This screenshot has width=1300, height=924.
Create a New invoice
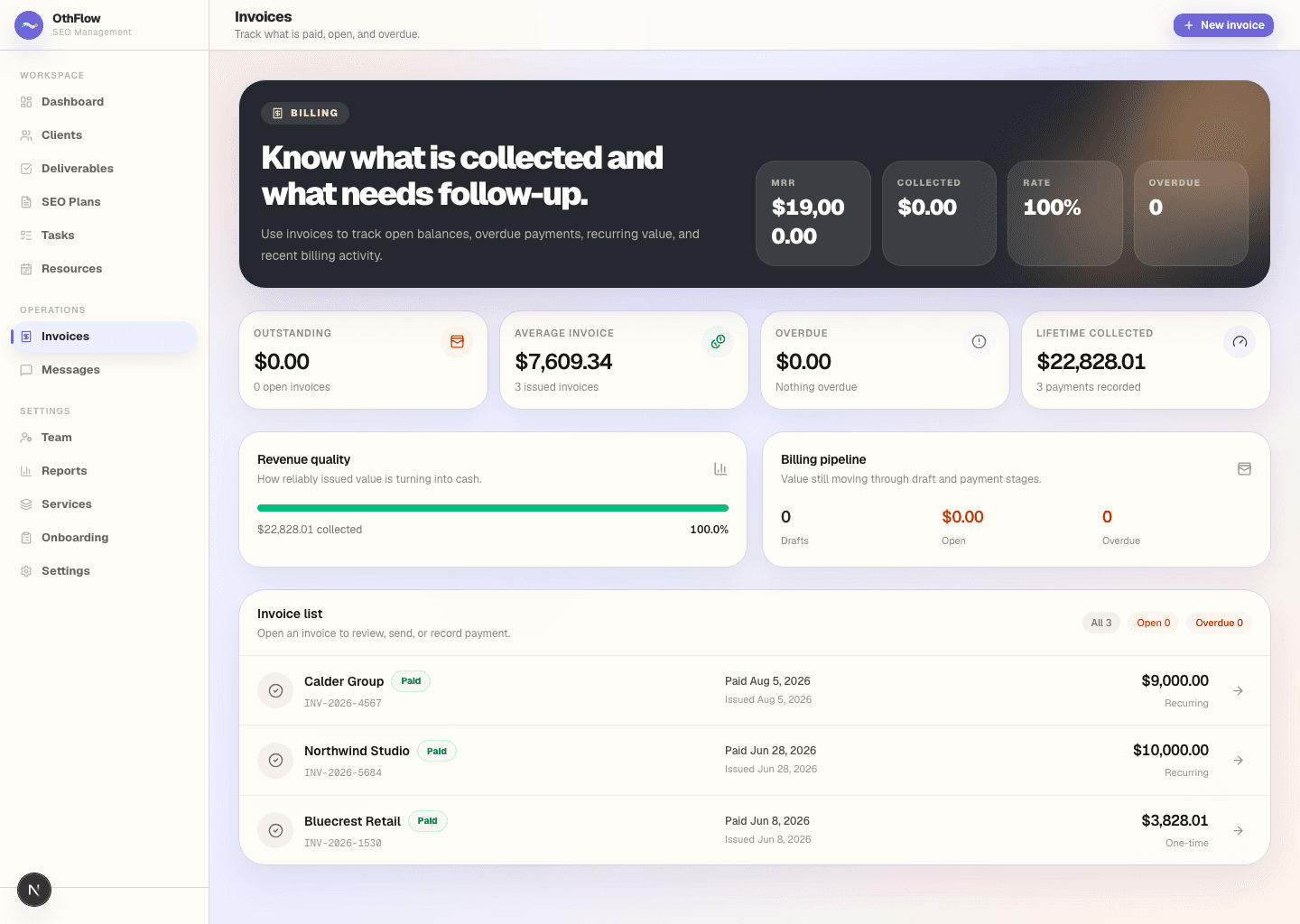pyautogui.click(x=1223, y=25)
